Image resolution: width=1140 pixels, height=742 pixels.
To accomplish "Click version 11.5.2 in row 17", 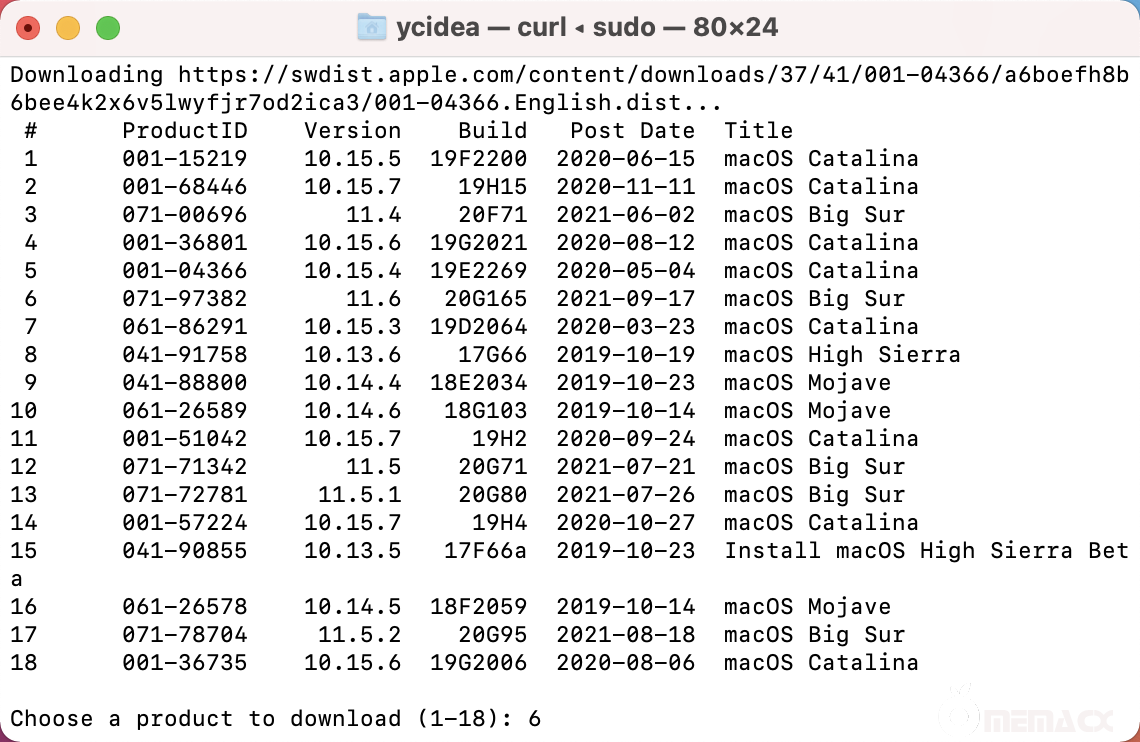I will tap(359, 635).
